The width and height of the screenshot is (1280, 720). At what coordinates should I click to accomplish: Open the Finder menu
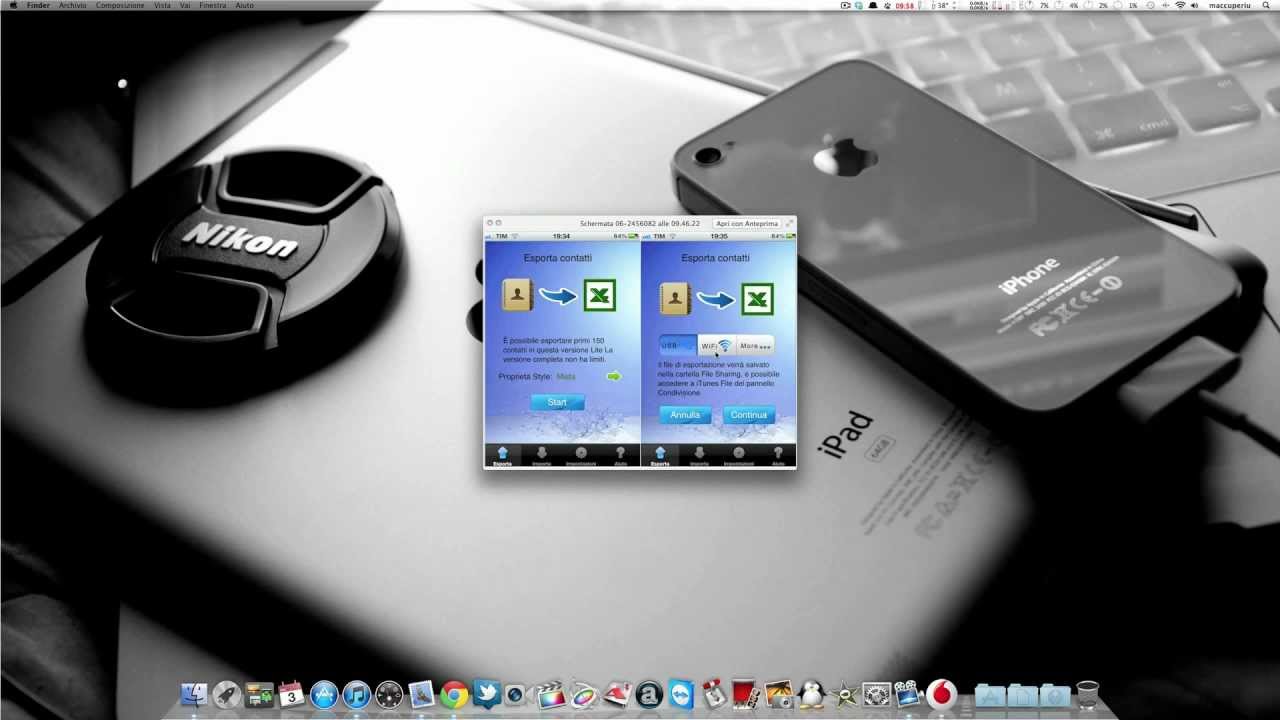point(38,6)
